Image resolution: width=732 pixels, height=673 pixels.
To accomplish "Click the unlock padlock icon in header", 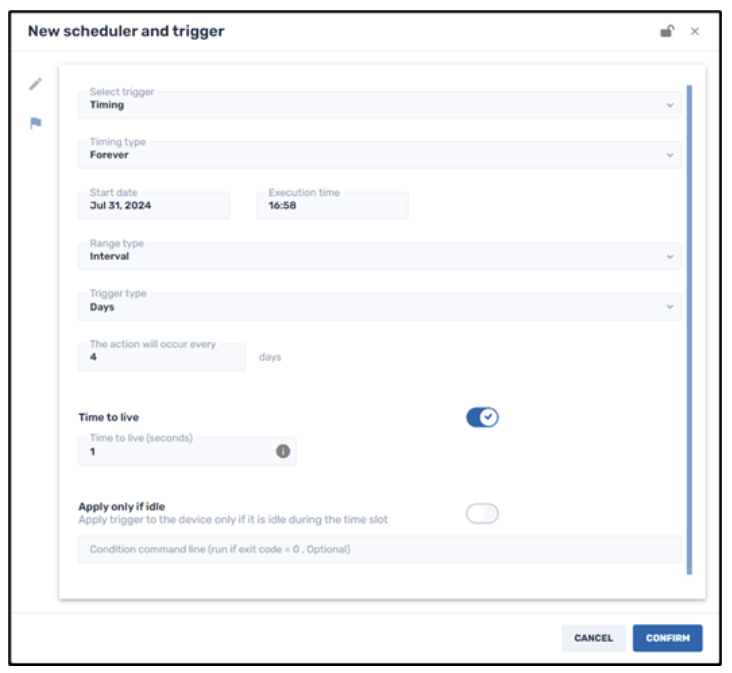I will [666, 31].
